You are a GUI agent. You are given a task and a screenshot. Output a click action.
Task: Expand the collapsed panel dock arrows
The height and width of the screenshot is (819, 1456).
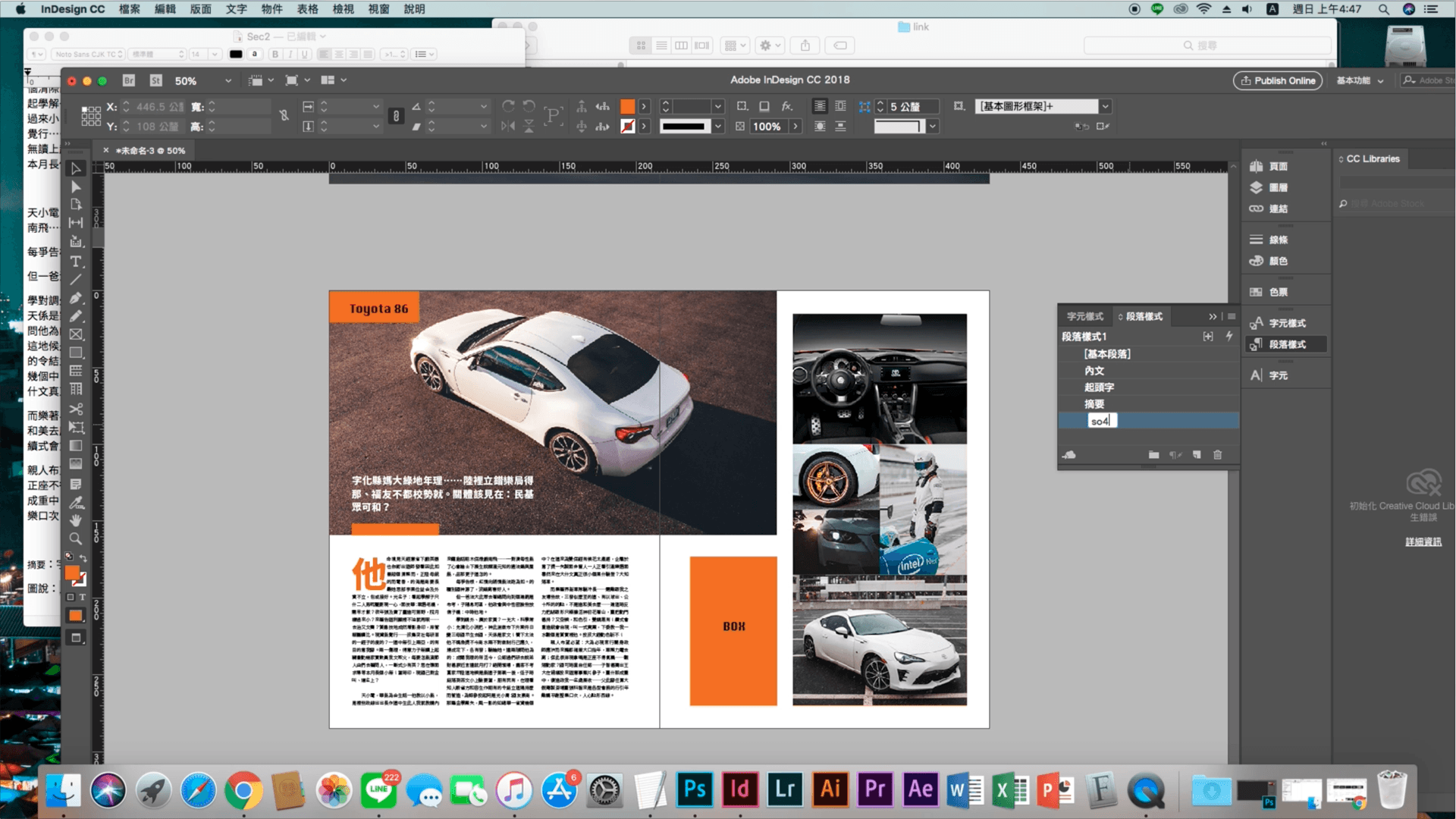(1324, 143)
